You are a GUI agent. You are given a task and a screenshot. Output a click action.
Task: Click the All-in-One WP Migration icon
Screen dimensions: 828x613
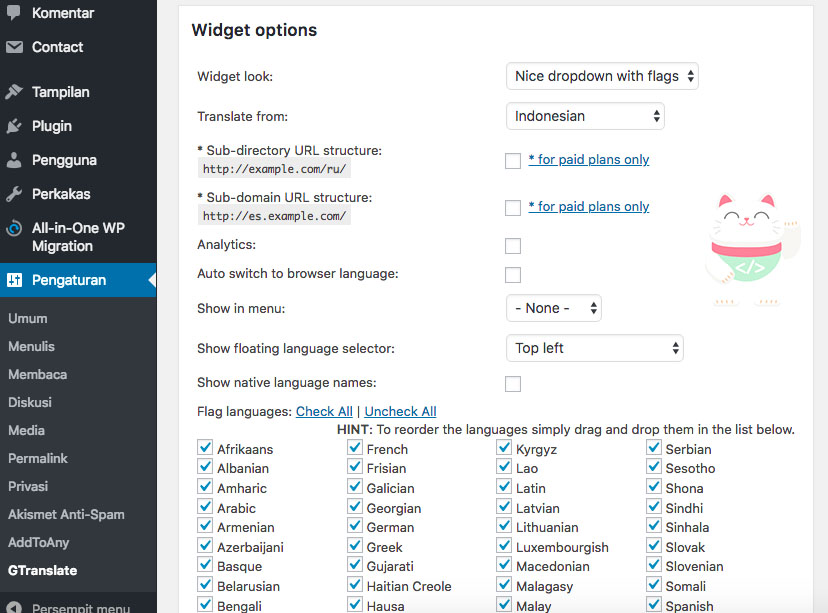click(x=14, y=229)
